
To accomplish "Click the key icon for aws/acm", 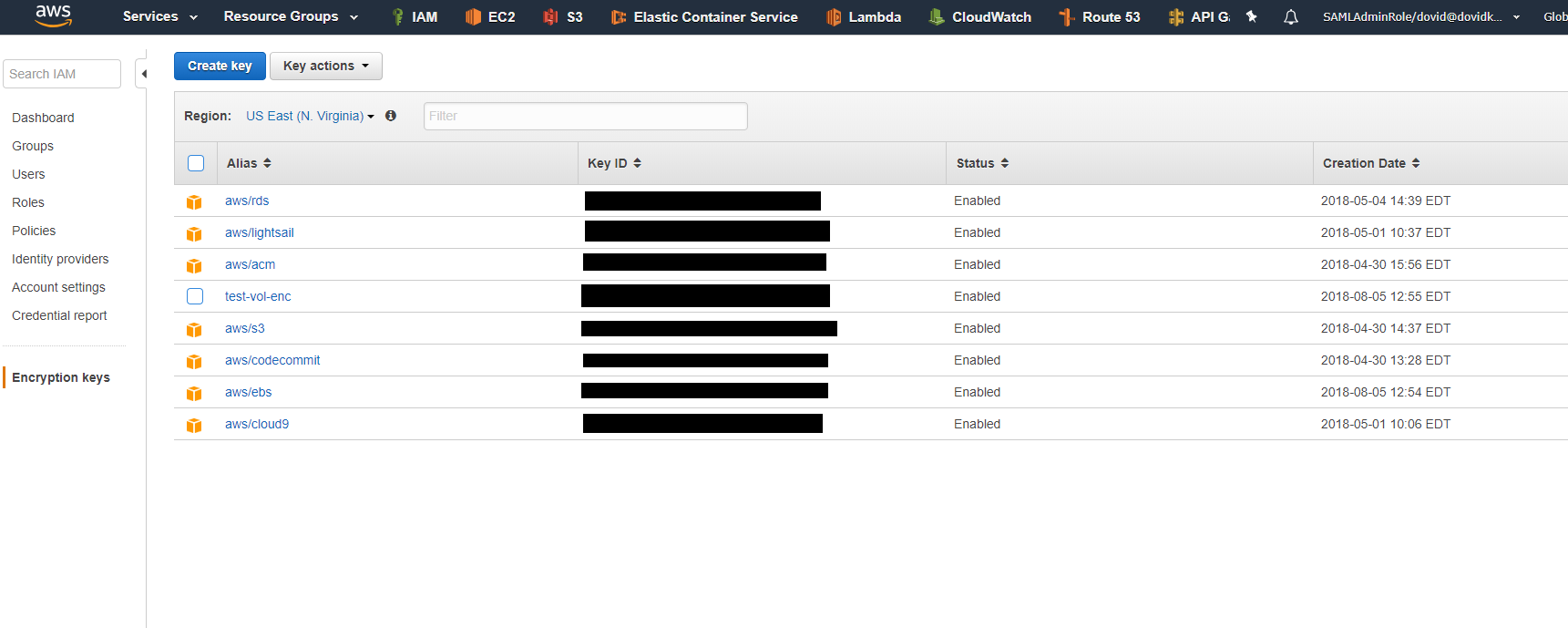I will 194,265.
